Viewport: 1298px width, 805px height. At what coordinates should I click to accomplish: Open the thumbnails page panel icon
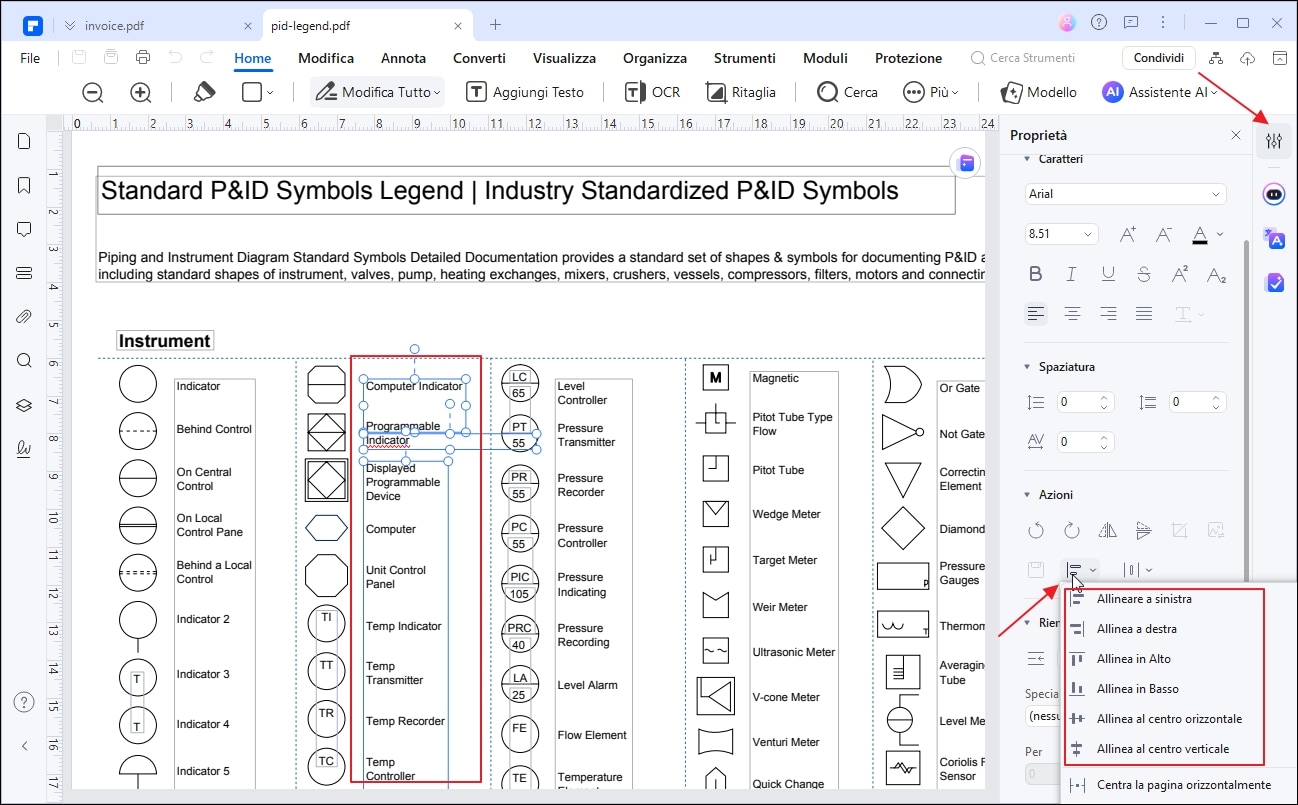point(24,142)
